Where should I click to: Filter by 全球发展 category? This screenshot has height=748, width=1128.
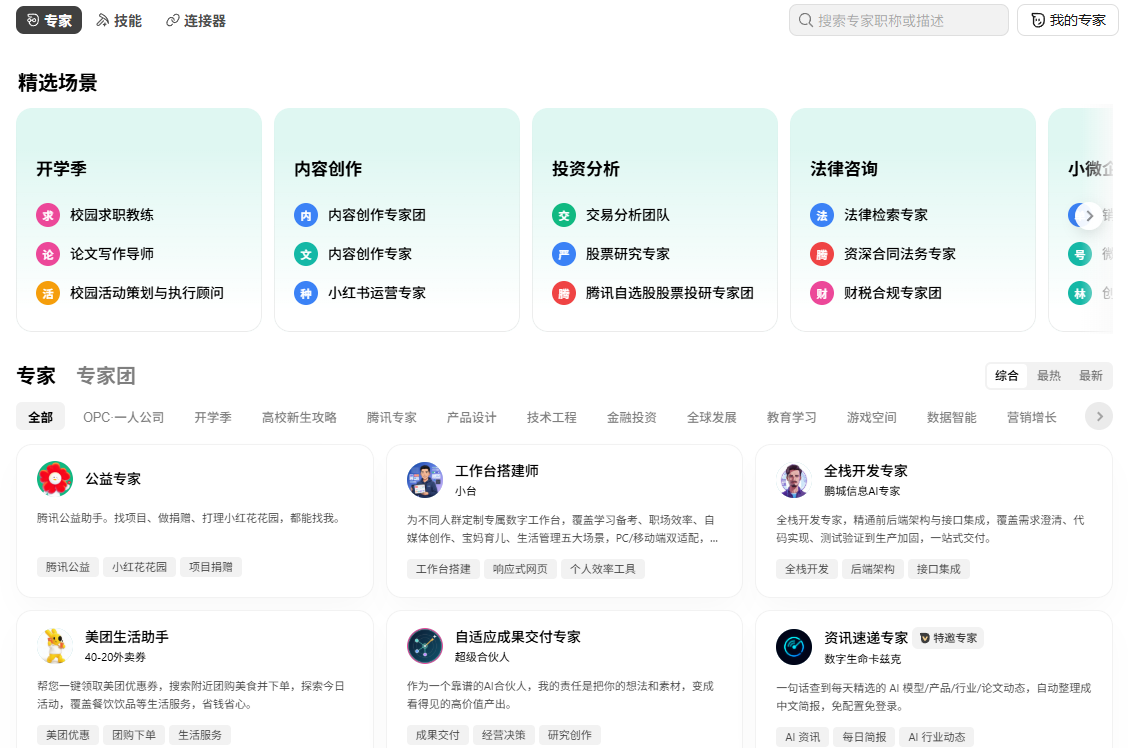click(x=711, y=417)
